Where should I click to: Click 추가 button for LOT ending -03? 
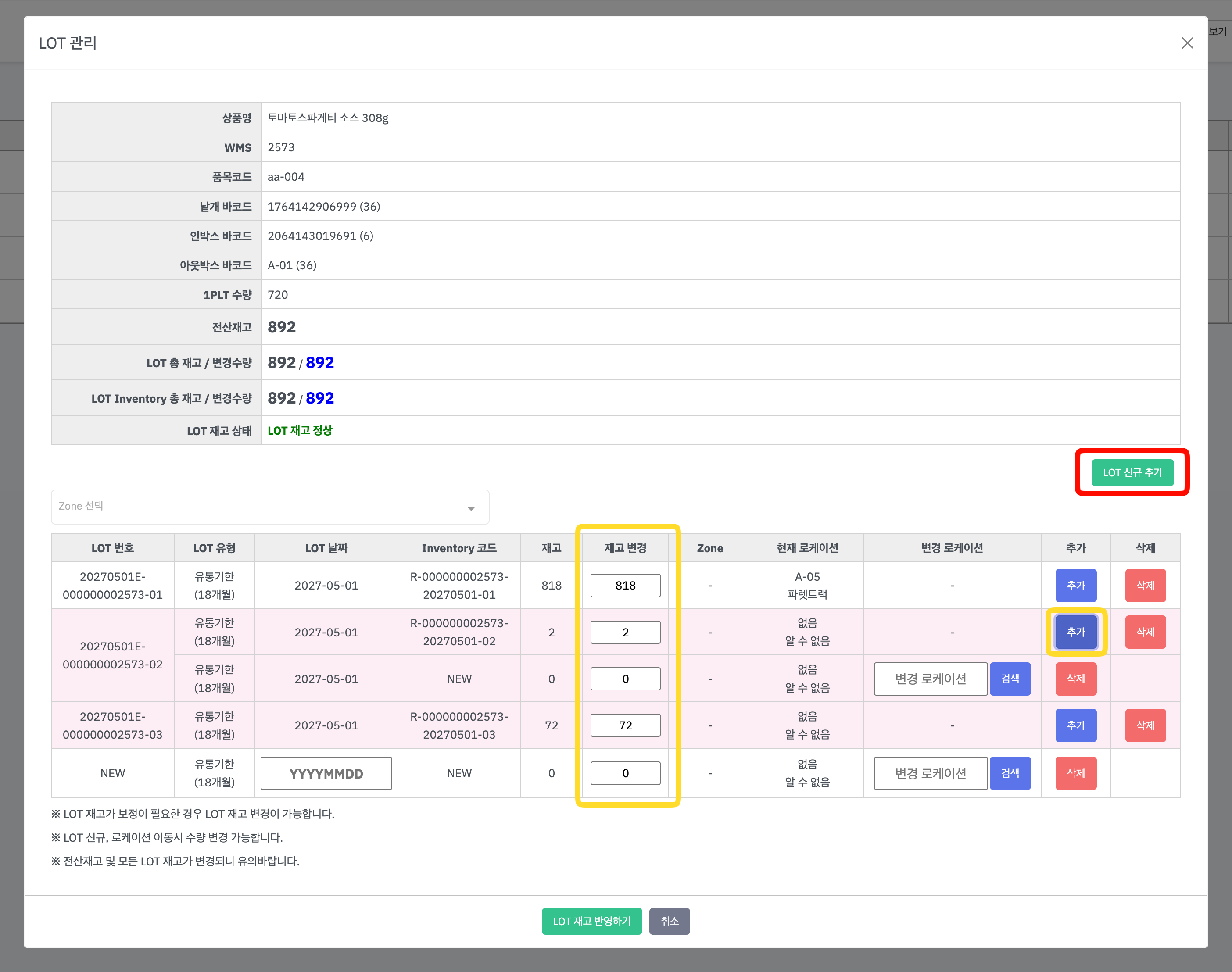pyautogui.click(x=1075, y=725)
